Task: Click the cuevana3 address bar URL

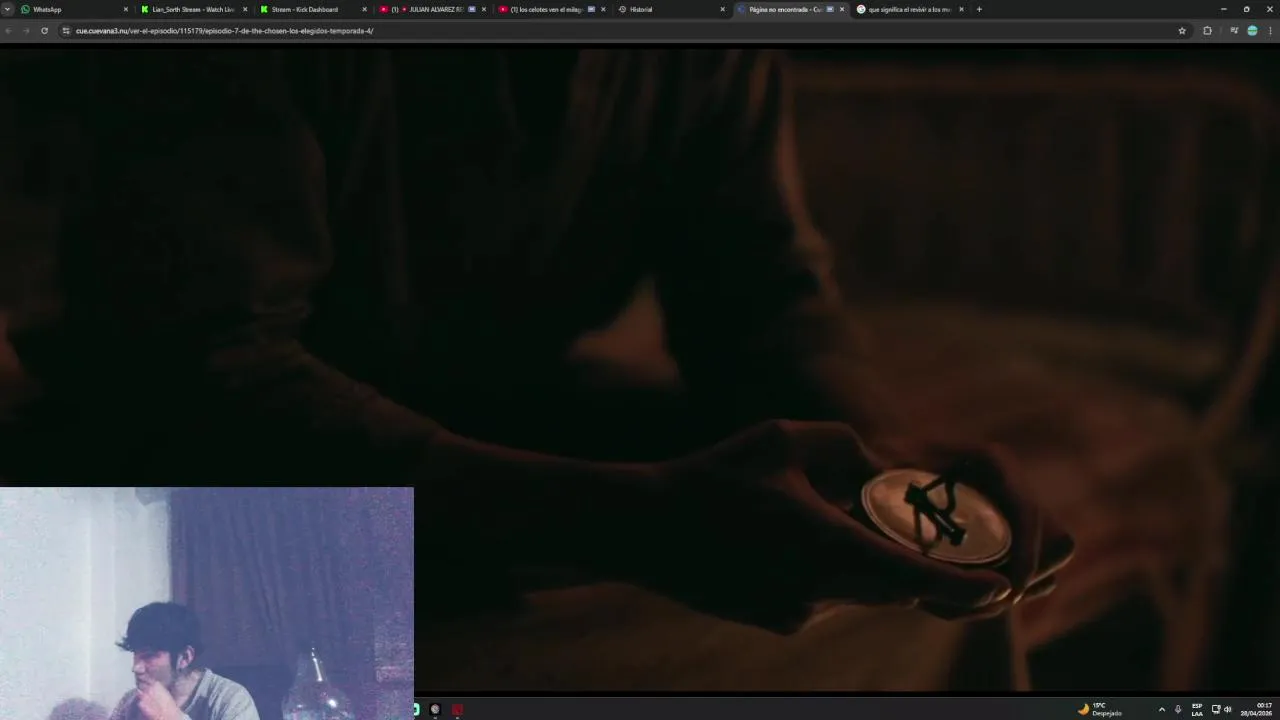Action: click(225, 31)
